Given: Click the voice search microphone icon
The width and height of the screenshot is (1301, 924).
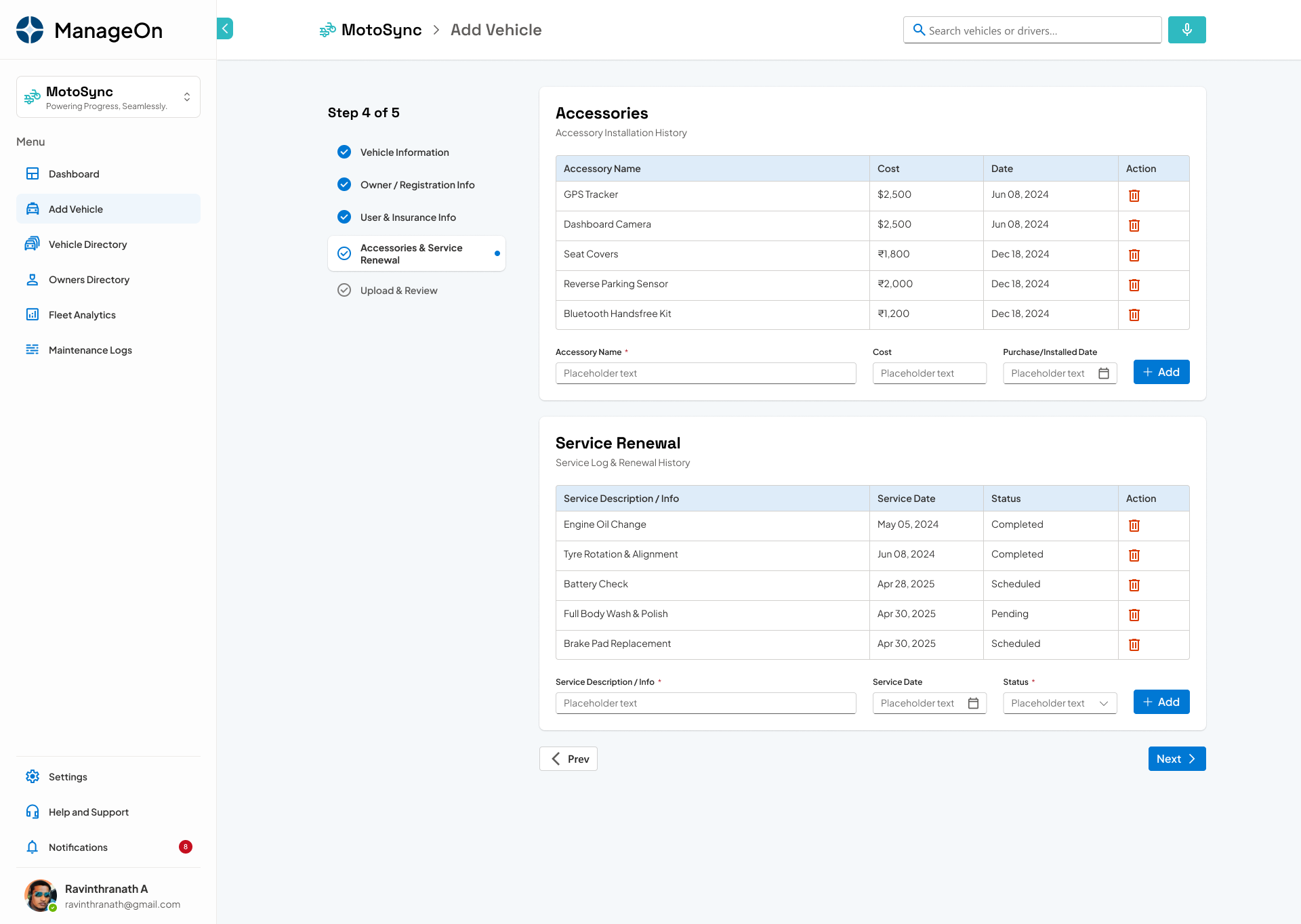Looking at the screenshot, I should 1186,30.
